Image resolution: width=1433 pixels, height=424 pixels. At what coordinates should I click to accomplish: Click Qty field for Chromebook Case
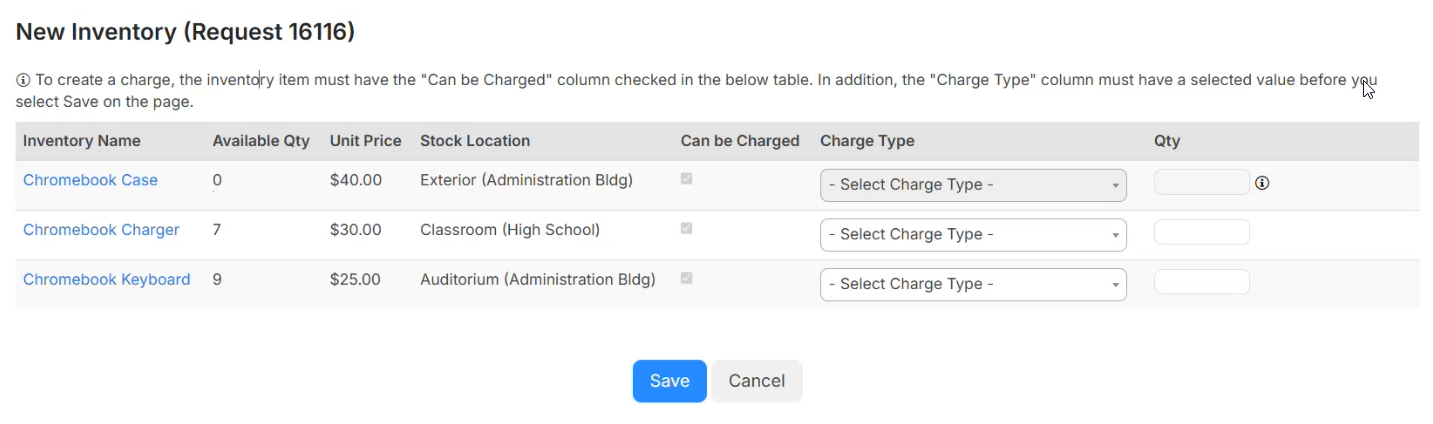point(1201,183)
